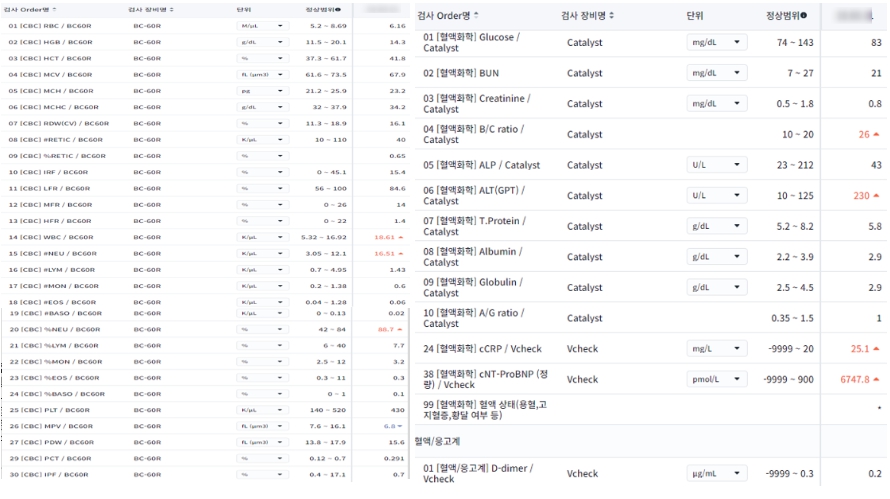The height and width of the screenshot is (499, 890).
Task: Select the 02 [혈액화학] BUN row label
Action: tap(466, 73)
